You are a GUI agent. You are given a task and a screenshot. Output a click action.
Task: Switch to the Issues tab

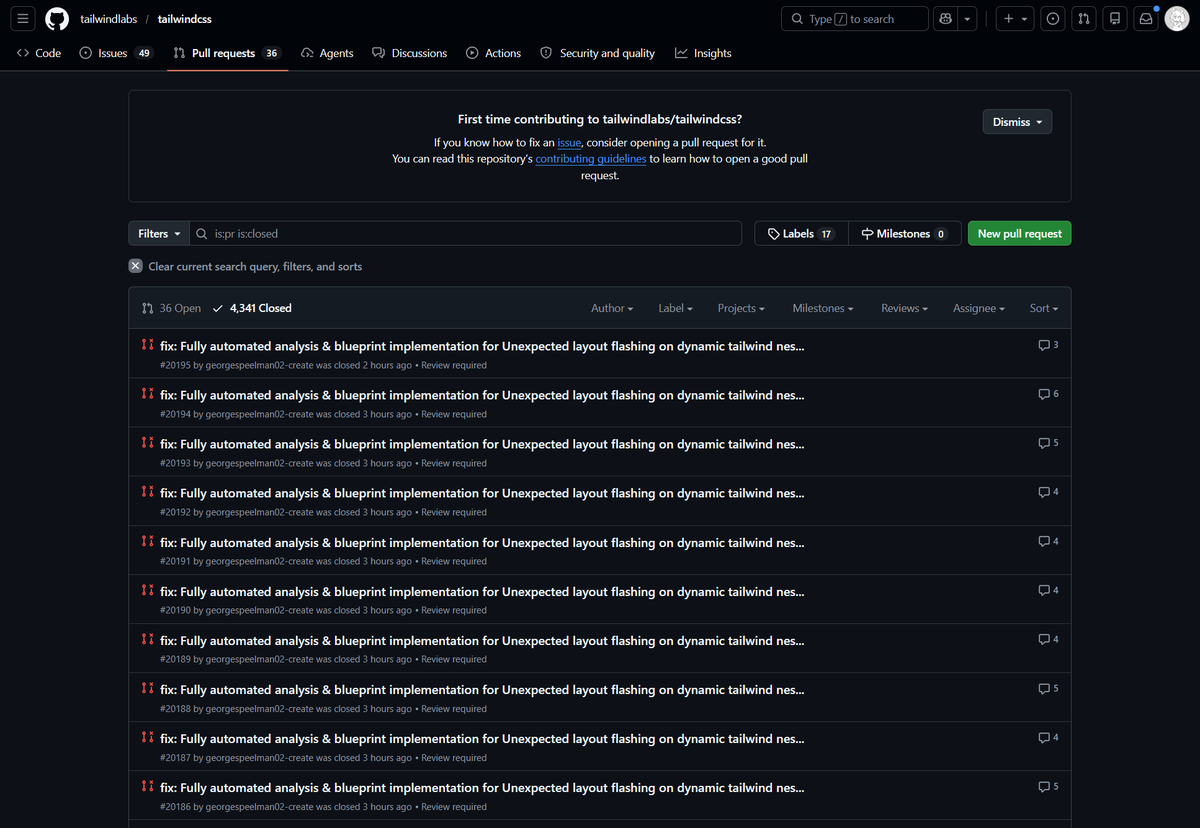[116, 53]
